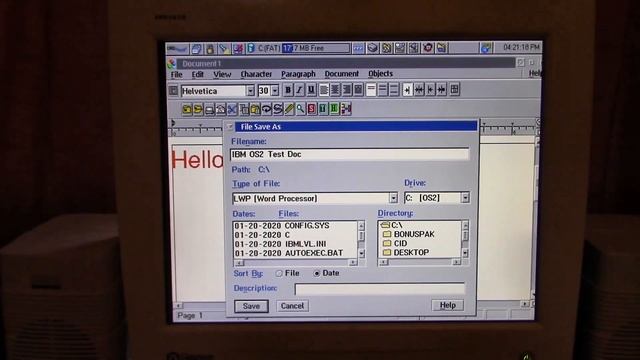Select the DESKTOP folder in Directory list
The height and width of the screenshot is (360, 640).
tap(406, 253)
